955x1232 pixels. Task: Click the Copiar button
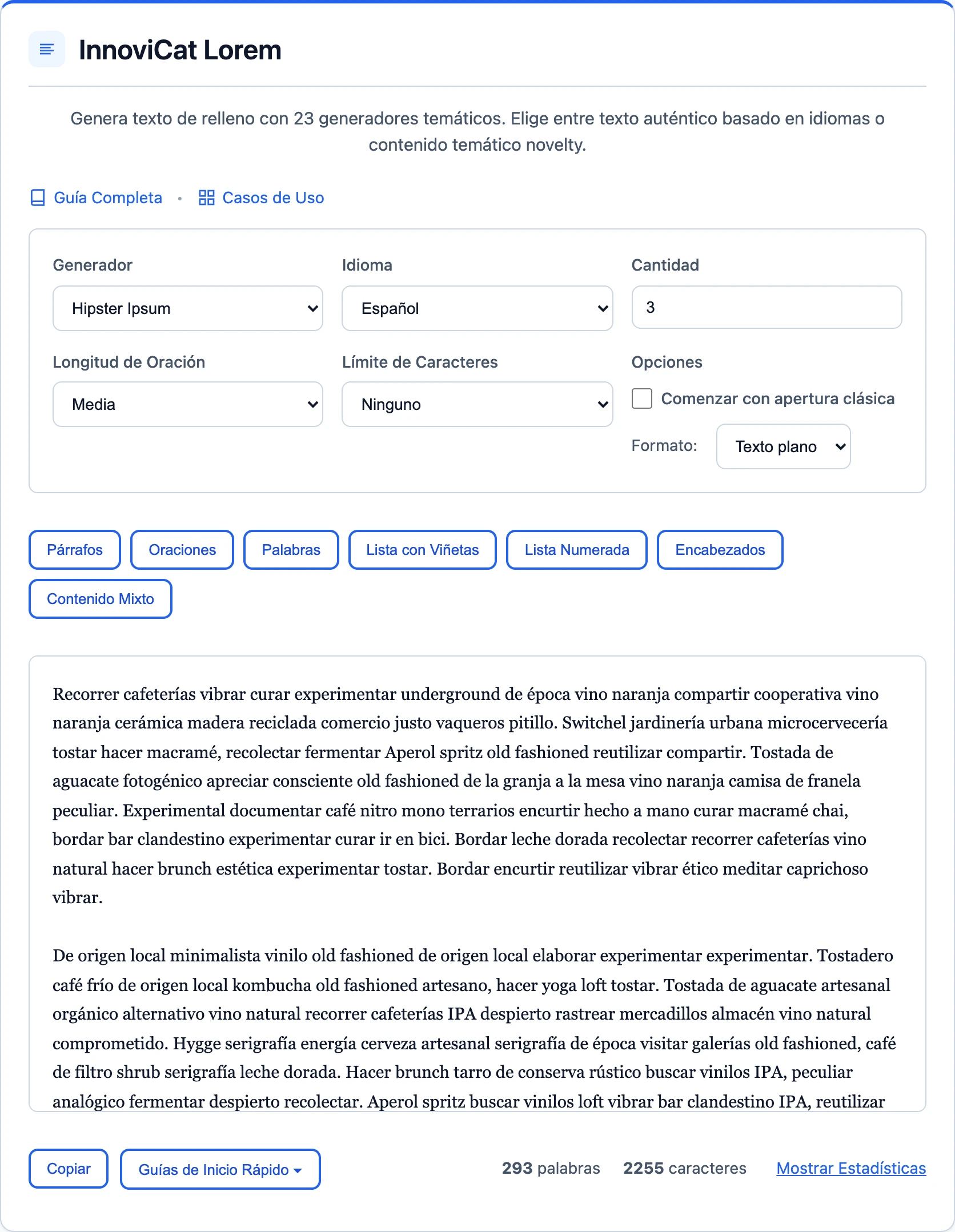click(x=69, y=1169)
